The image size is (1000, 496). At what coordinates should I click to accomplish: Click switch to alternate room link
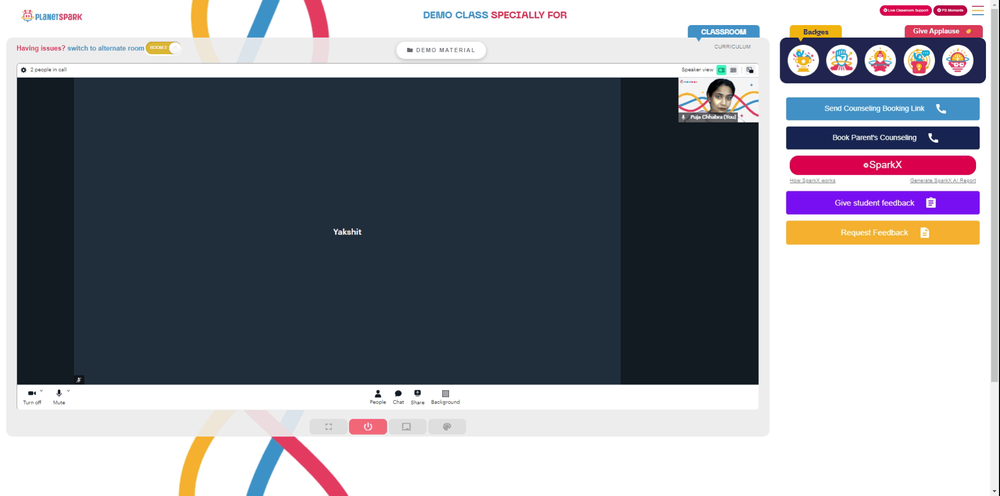(x=106, y=48)
